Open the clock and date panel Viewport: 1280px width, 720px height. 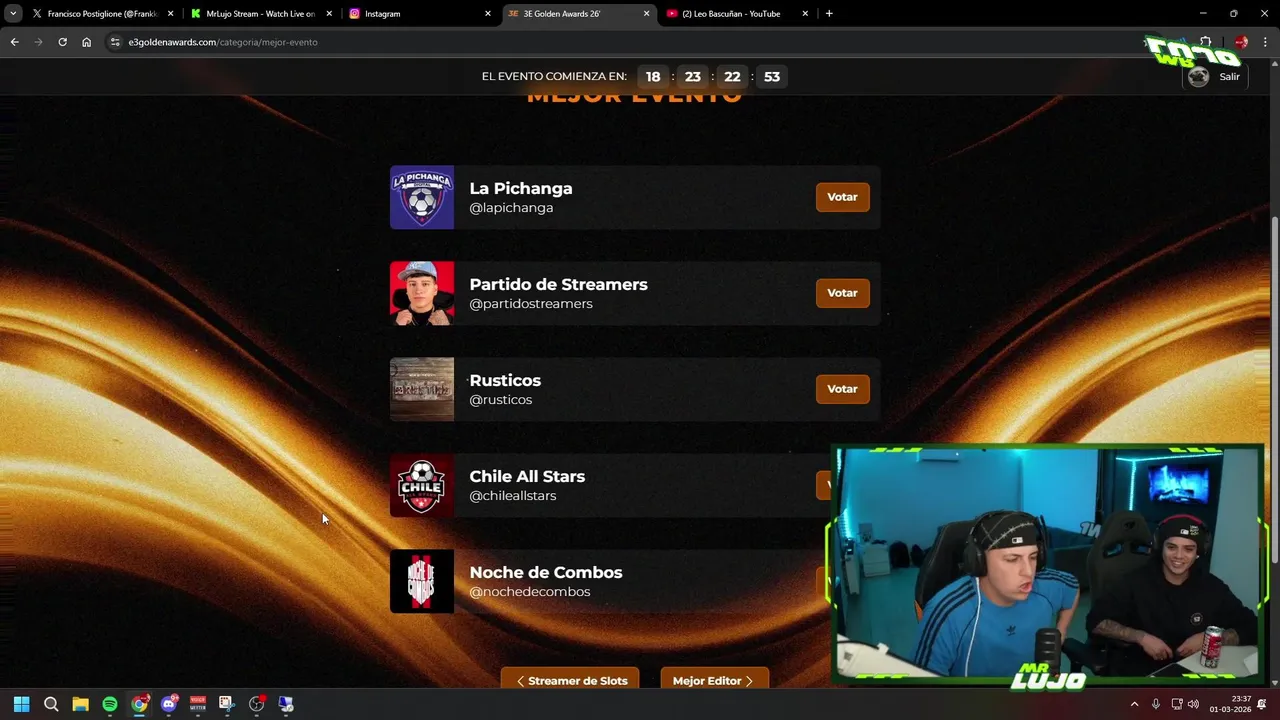click(x=1230, y=704)
